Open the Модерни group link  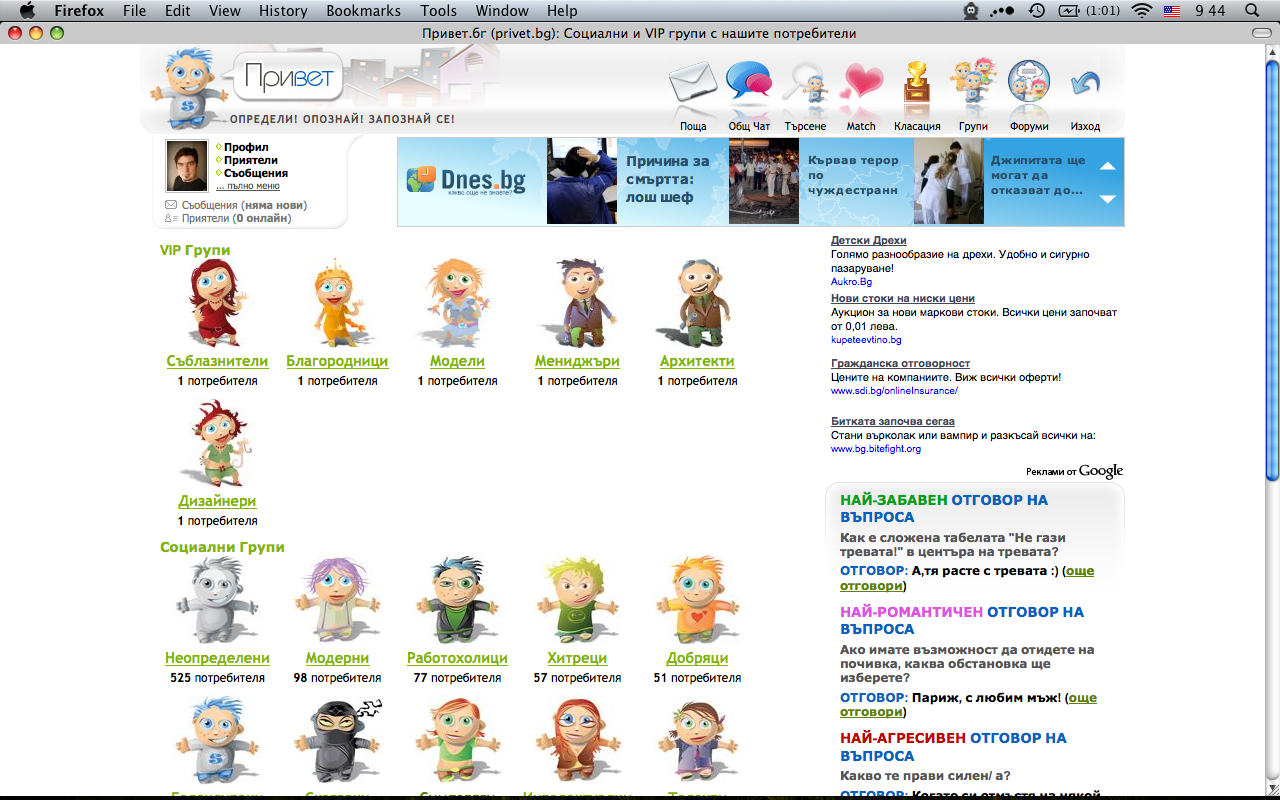(337, 658)
